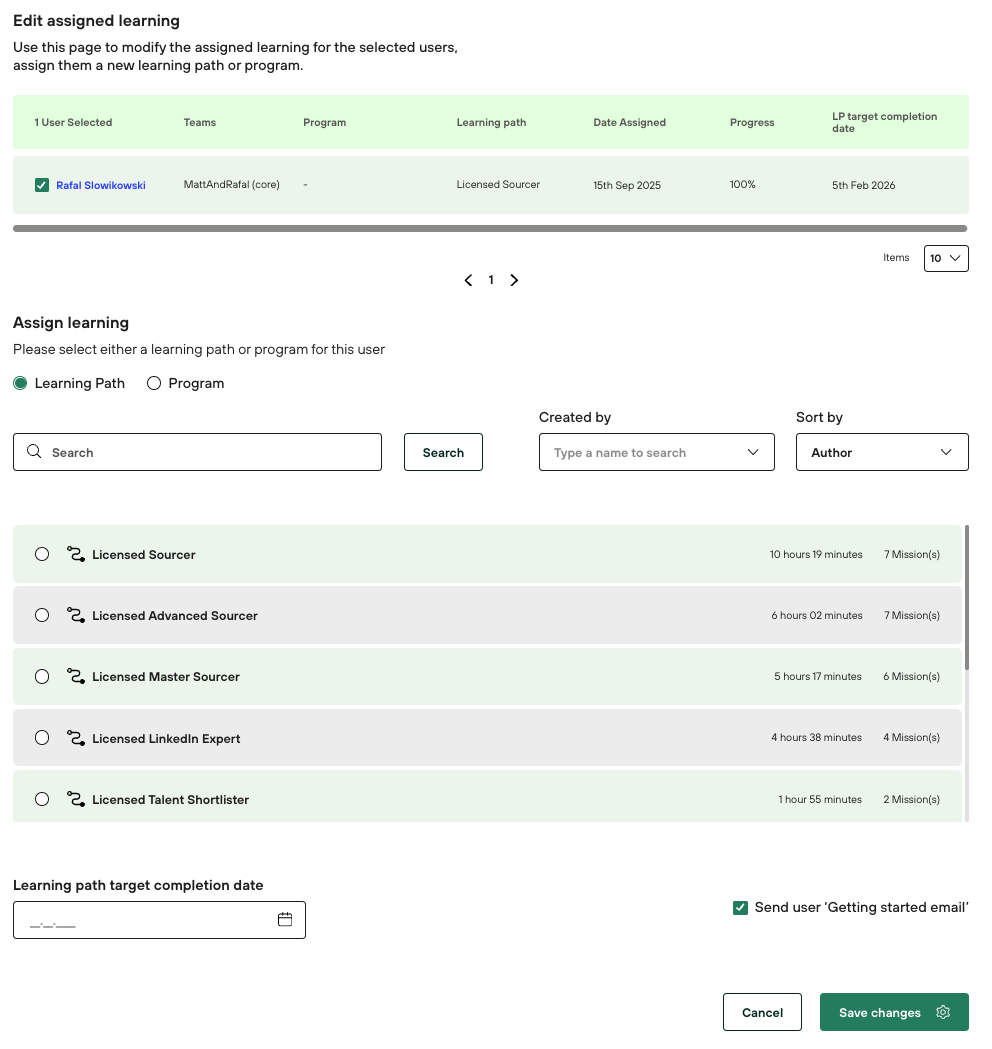Uncheck the Rafal Slowikowski user checkbox

coord(42,185)
